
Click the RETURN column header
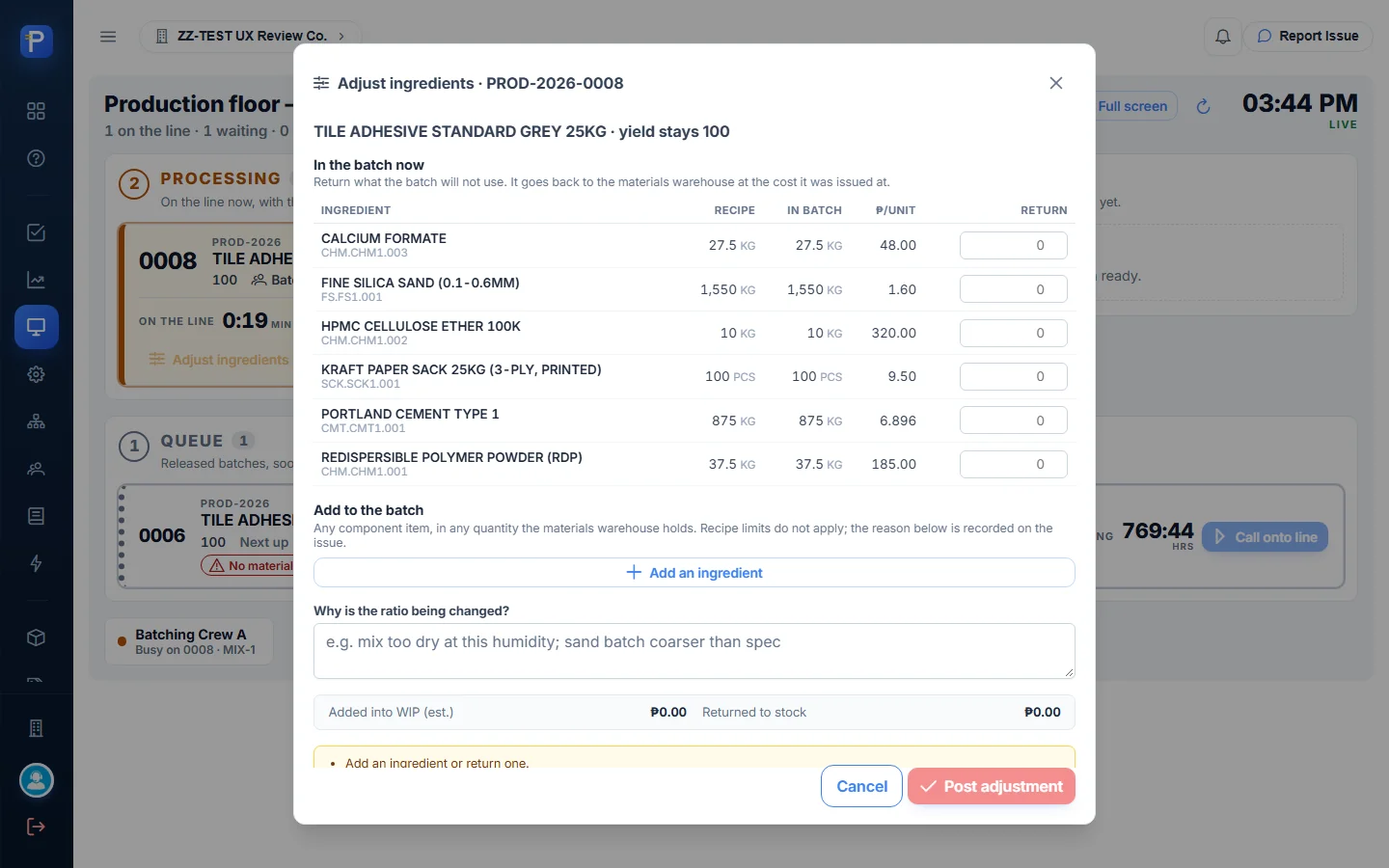(1044, 210)
